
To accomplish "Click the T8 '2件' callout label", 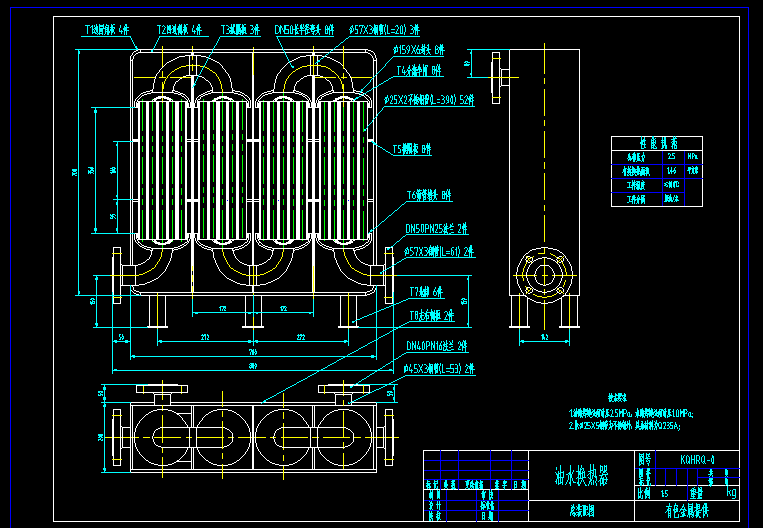I will (432, 316).
